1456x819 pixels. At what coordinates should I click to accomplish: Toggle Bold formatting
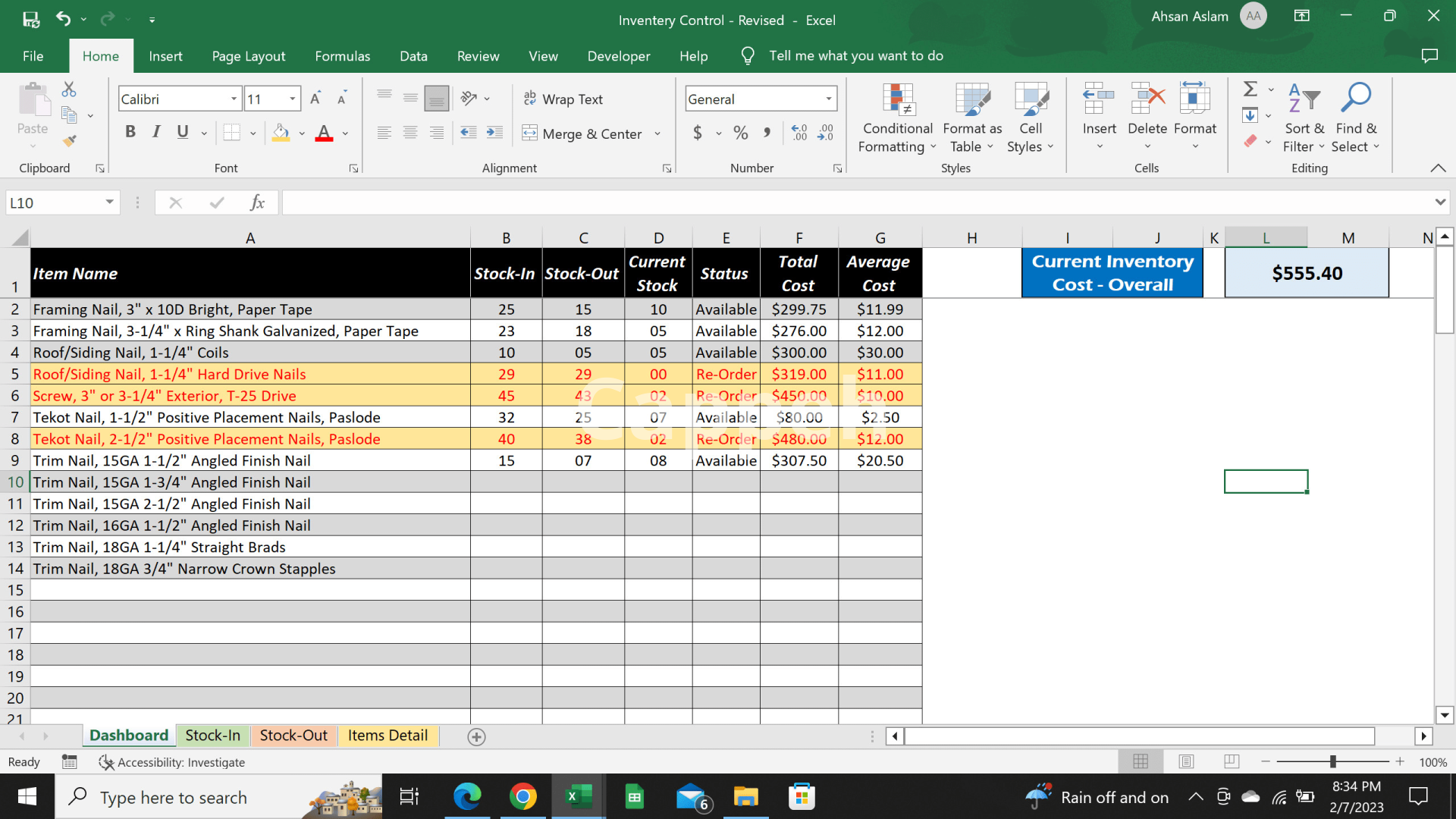tap(130, 132)
